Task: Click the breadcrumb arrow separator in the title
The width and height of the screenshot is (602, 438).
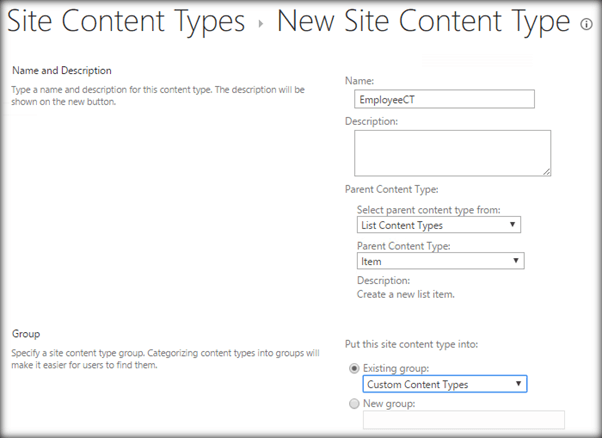Action: (x=261, y=24)
